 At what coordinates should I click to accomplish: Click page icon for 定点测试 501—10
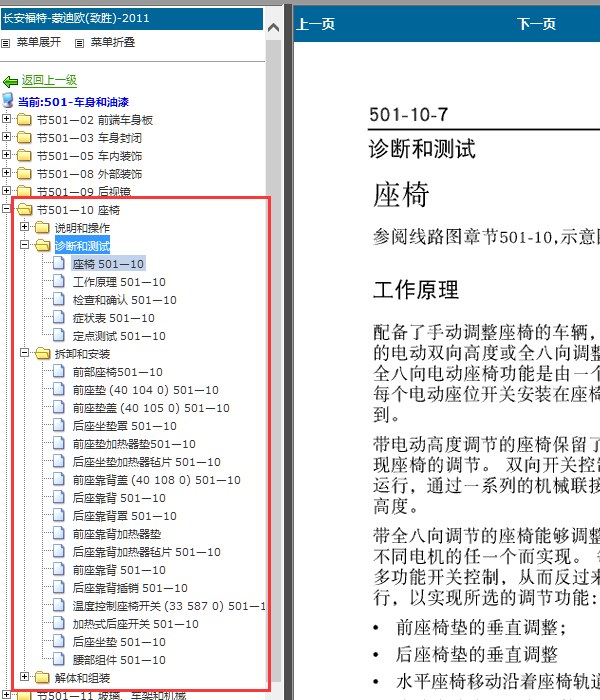tap(59, 335)
